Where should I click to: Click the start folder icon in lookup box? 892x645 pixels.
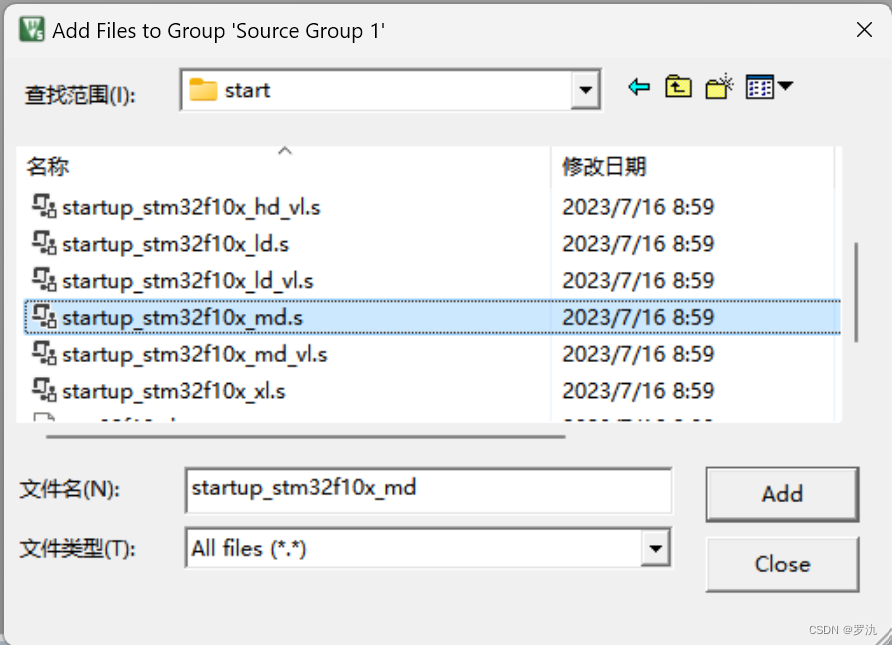[203, 90]
